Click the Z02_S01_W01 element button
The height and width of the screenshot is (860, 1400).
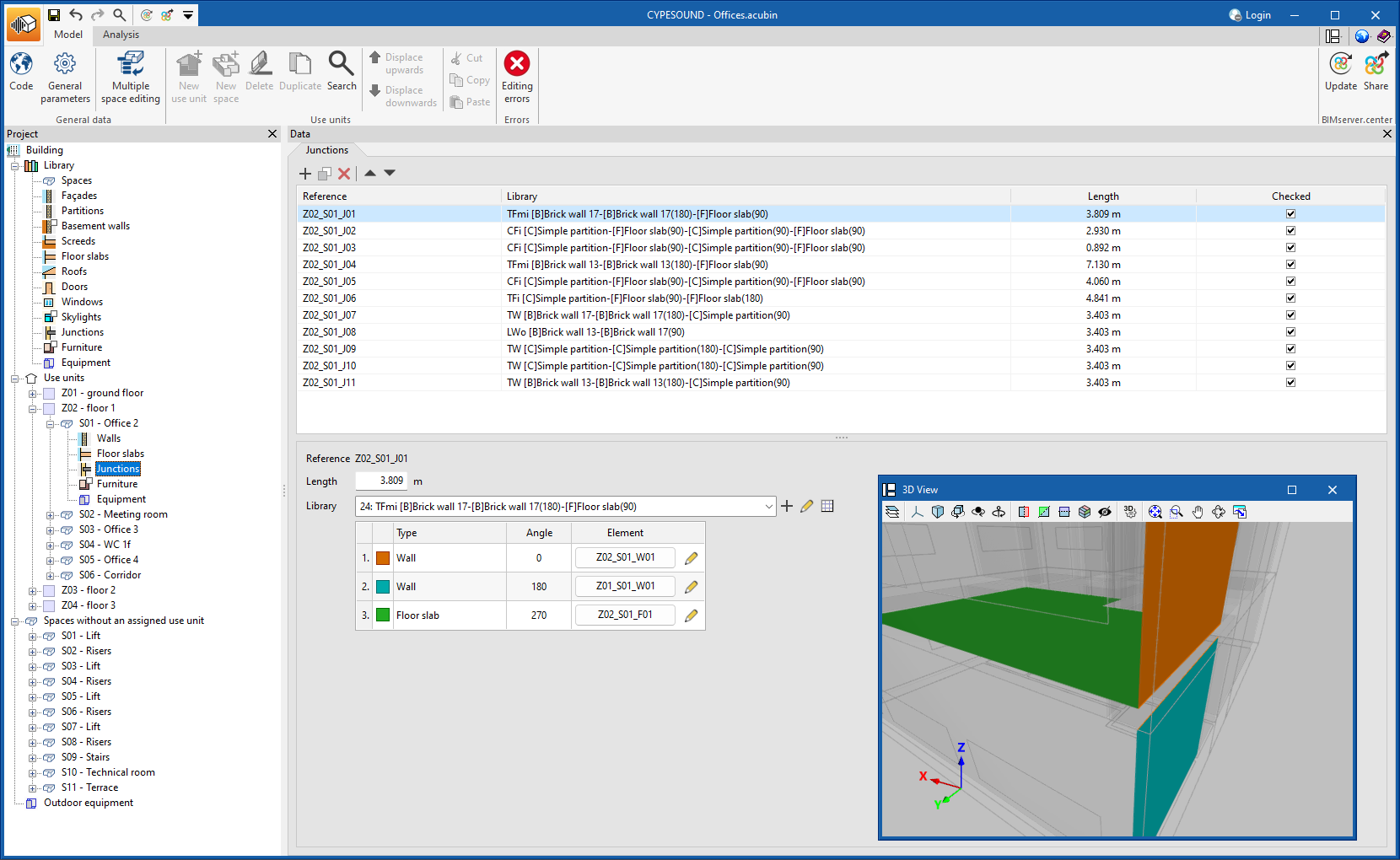[625, 558]
